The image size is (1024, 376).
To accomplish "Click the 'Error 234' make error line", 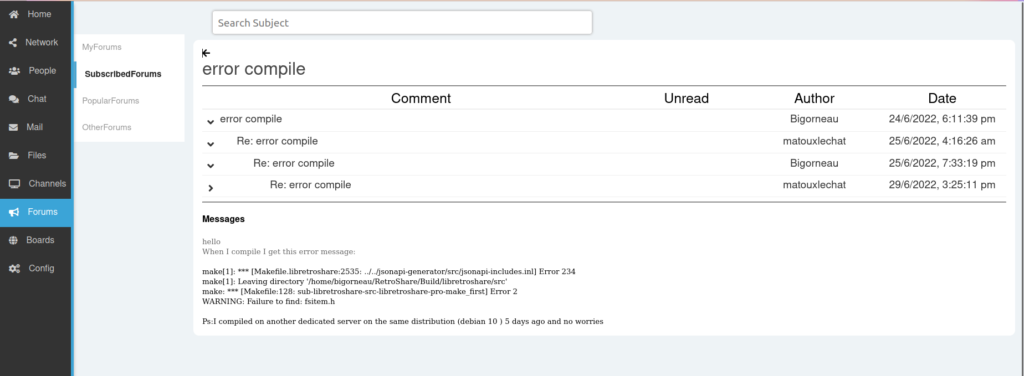I will pos(389,271).
